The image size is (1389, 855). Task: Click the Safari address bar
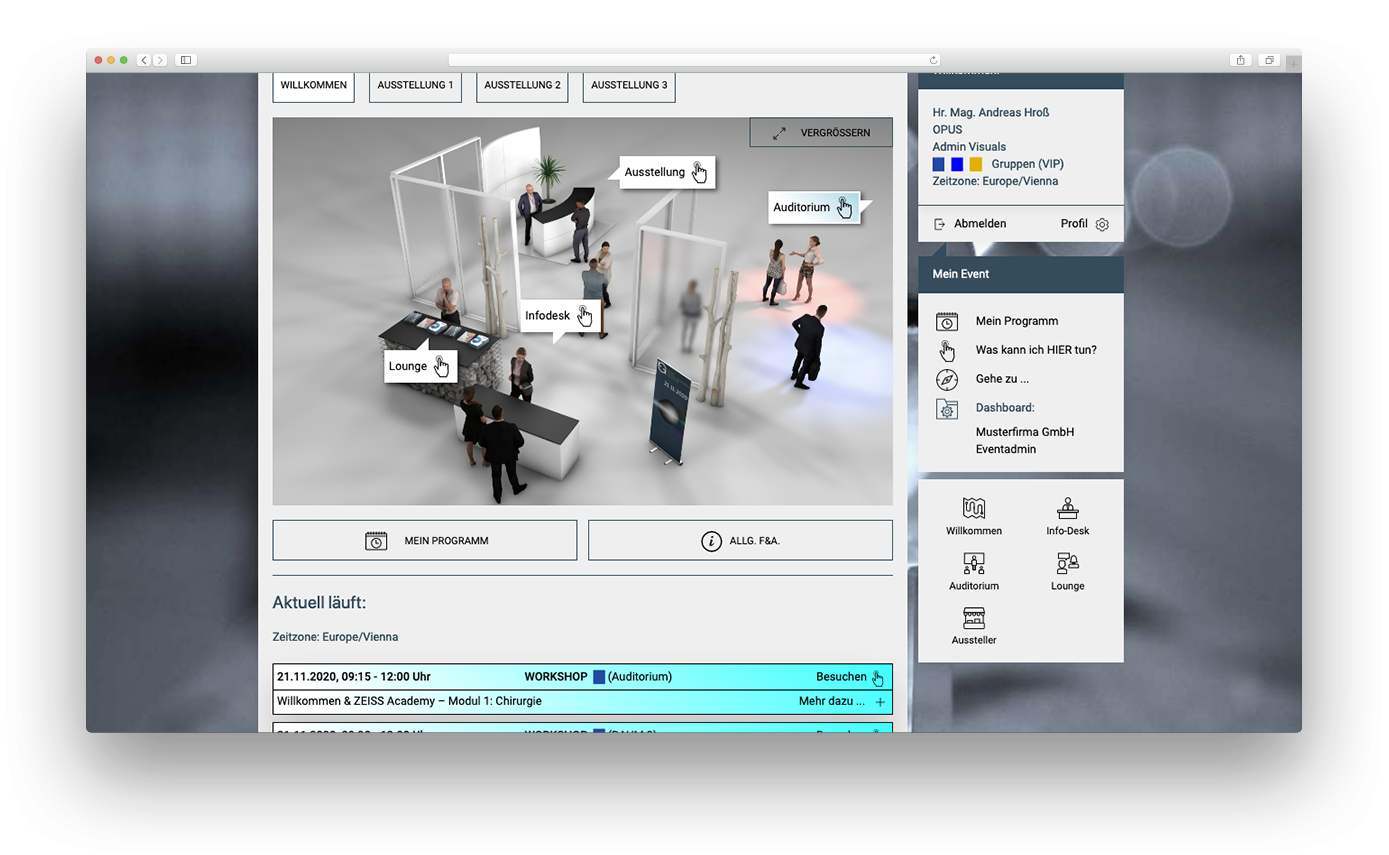[694, 60]
